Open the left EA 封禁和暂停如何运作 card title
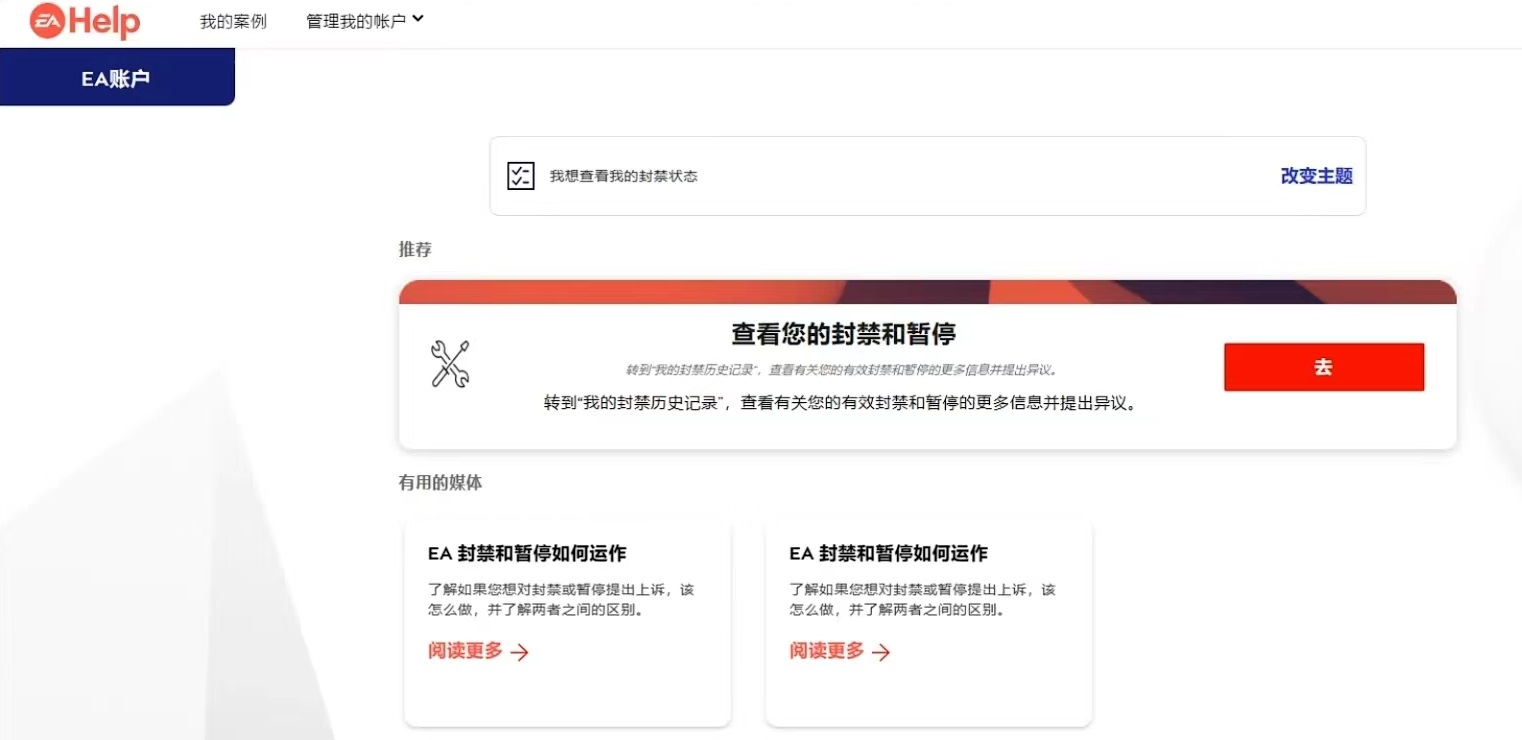This screenshot has height=740, width=1522. 527,553
